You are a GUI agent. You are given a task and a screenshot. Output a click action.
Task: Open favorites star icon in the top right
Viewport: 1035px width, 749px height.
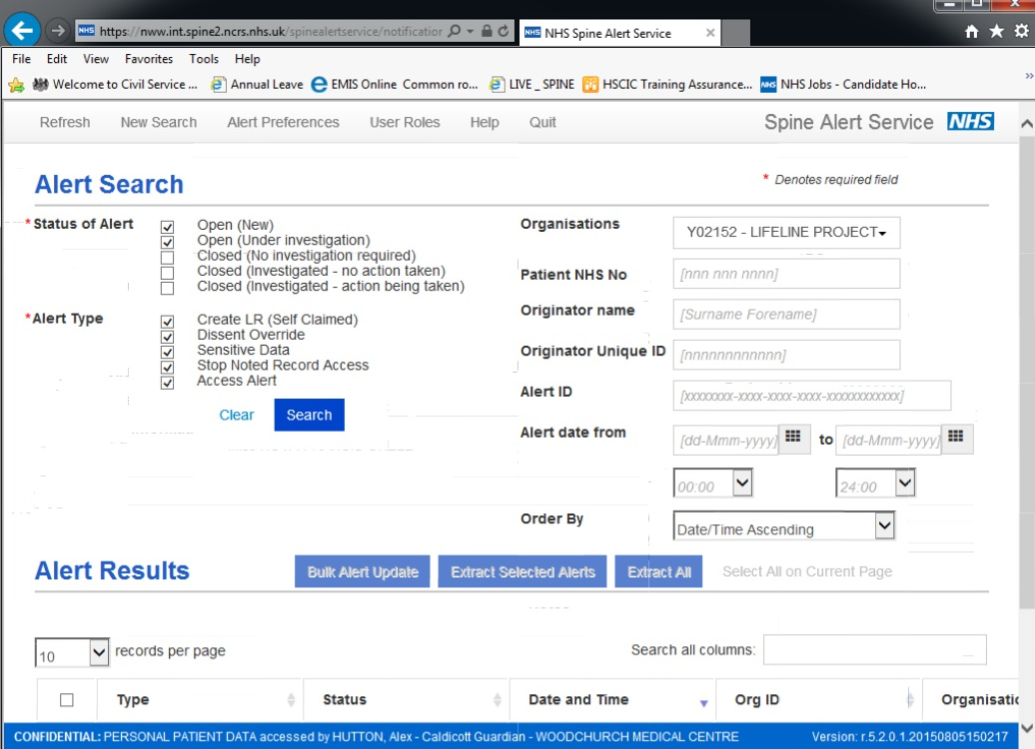(x=997, y=31)
